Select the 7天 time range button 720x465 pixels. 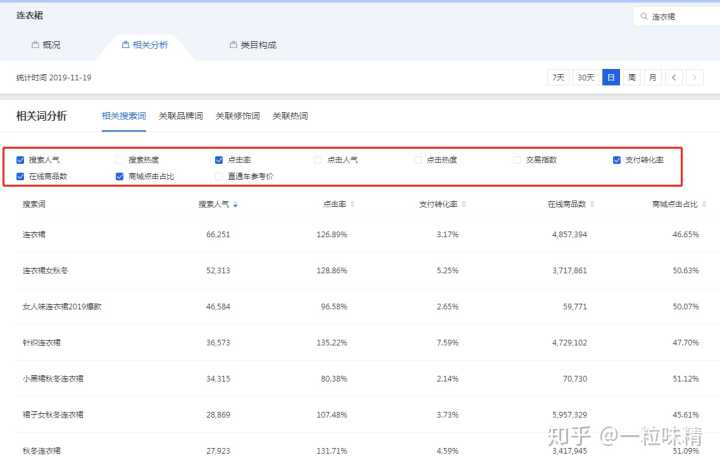tap(558, 77)
